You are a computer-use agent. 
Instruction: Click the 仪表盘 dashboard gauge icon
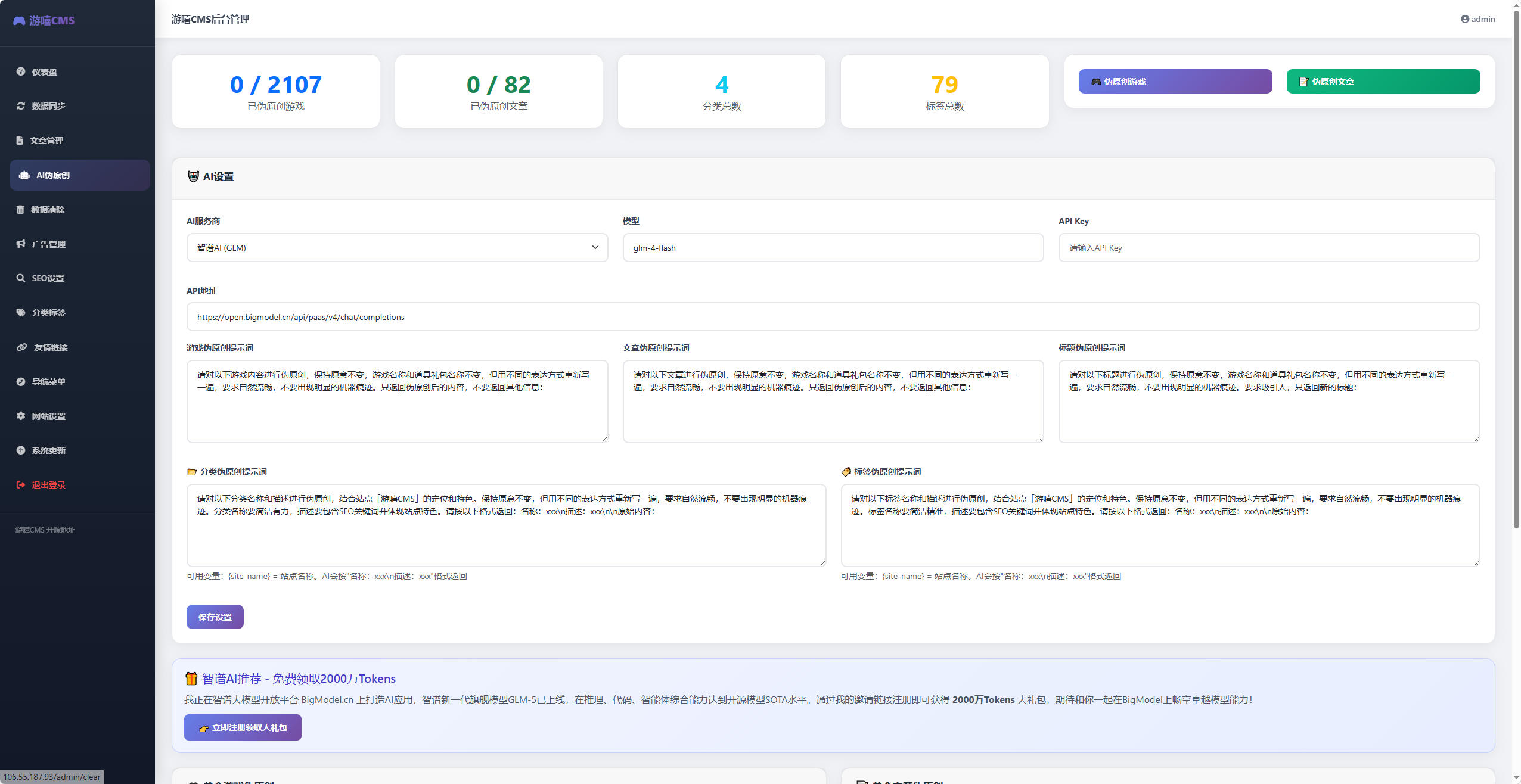(x=21, y=71)
